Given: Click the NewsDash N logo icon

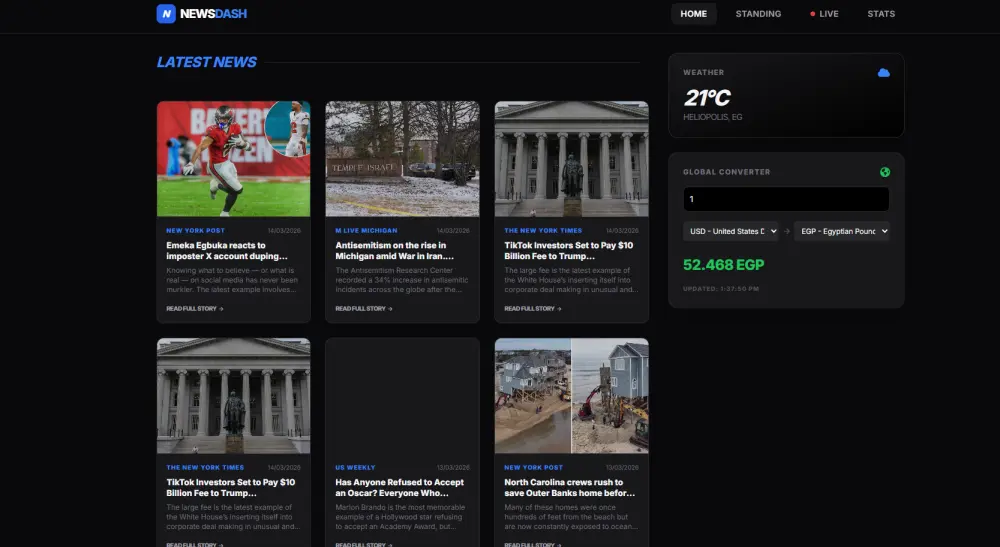Looking at the screenshot, I should pos(166,13).
